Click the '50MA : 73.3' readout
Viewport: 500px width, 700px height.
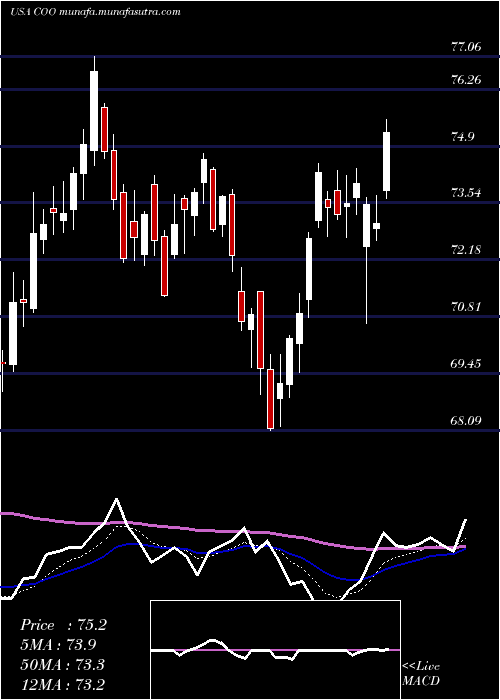pyautogui.click(x=62, y=664)
